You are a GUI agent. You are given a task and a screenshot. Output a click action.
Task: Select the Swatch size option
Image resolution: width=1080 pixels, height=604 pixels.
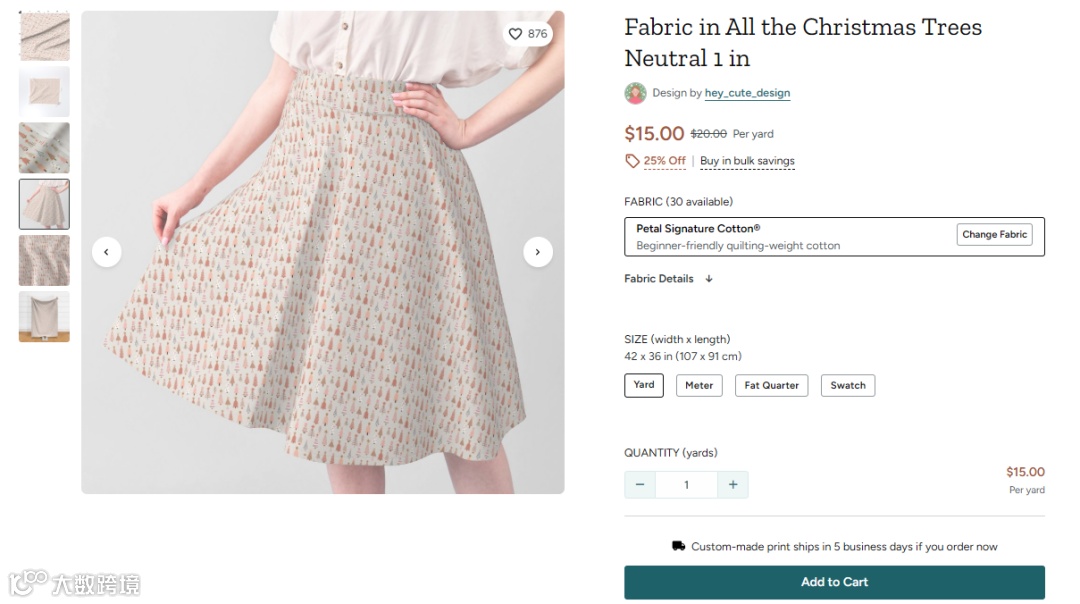[848, 385]
